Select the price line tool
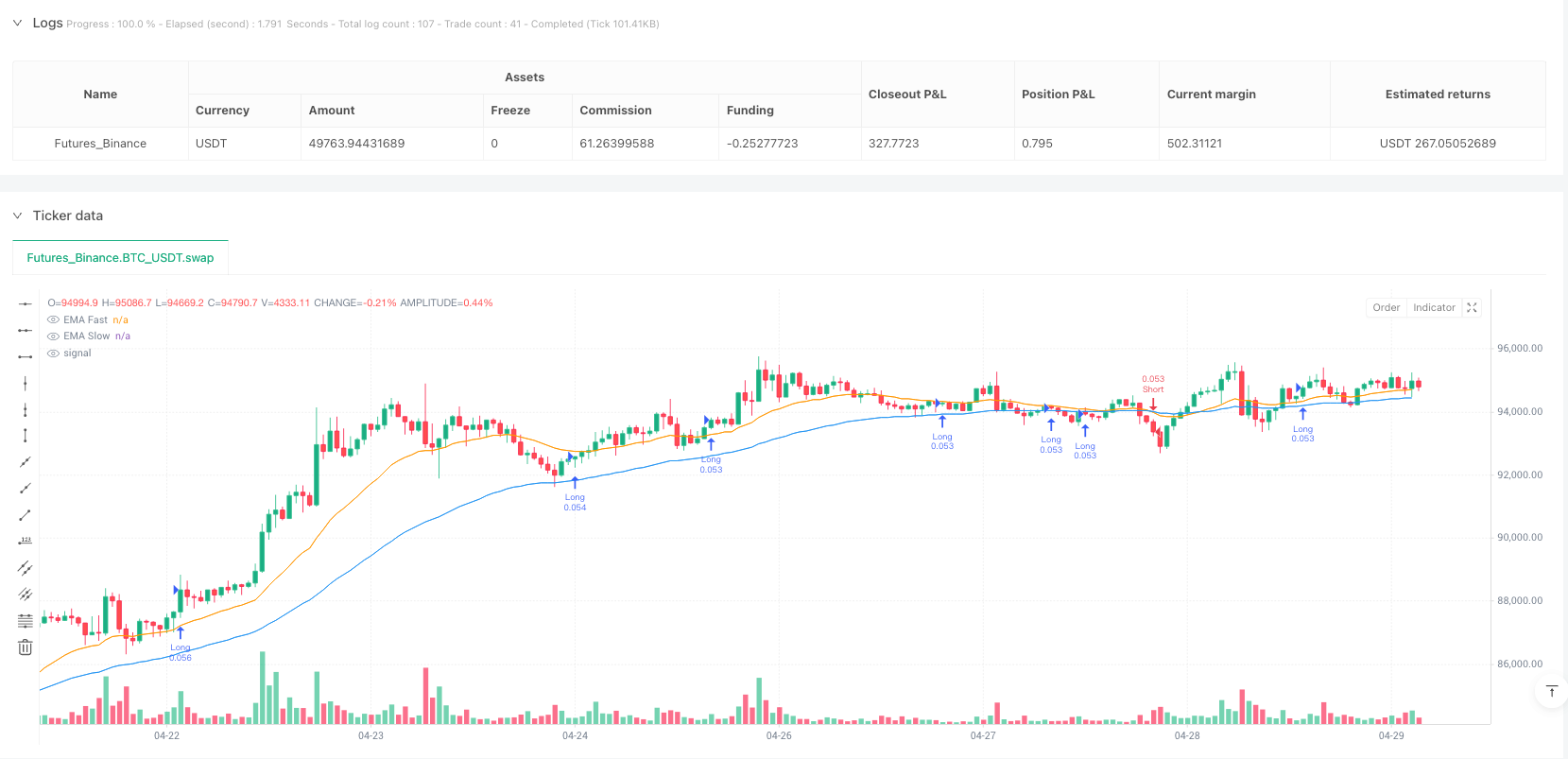 pyautogui.click(x=26, y=542)
